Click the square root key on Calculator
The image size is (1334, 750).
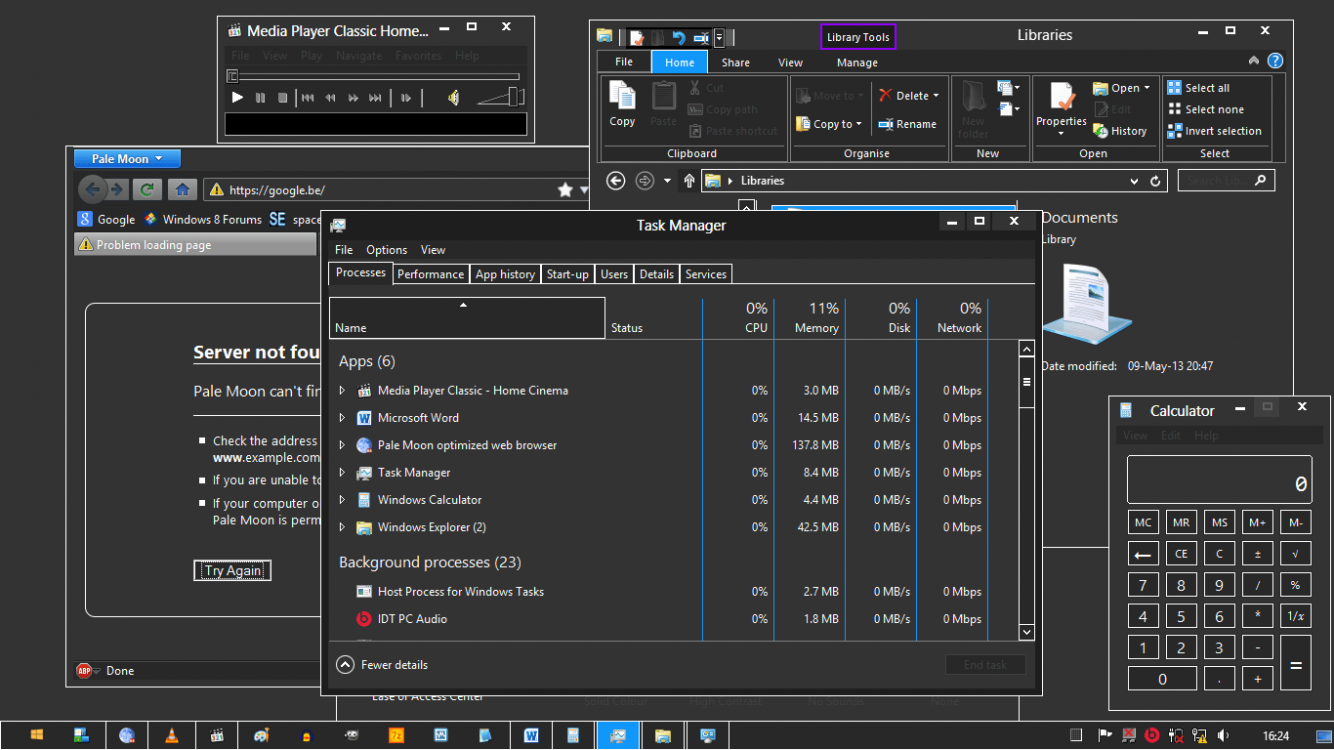coord(1295,553)
